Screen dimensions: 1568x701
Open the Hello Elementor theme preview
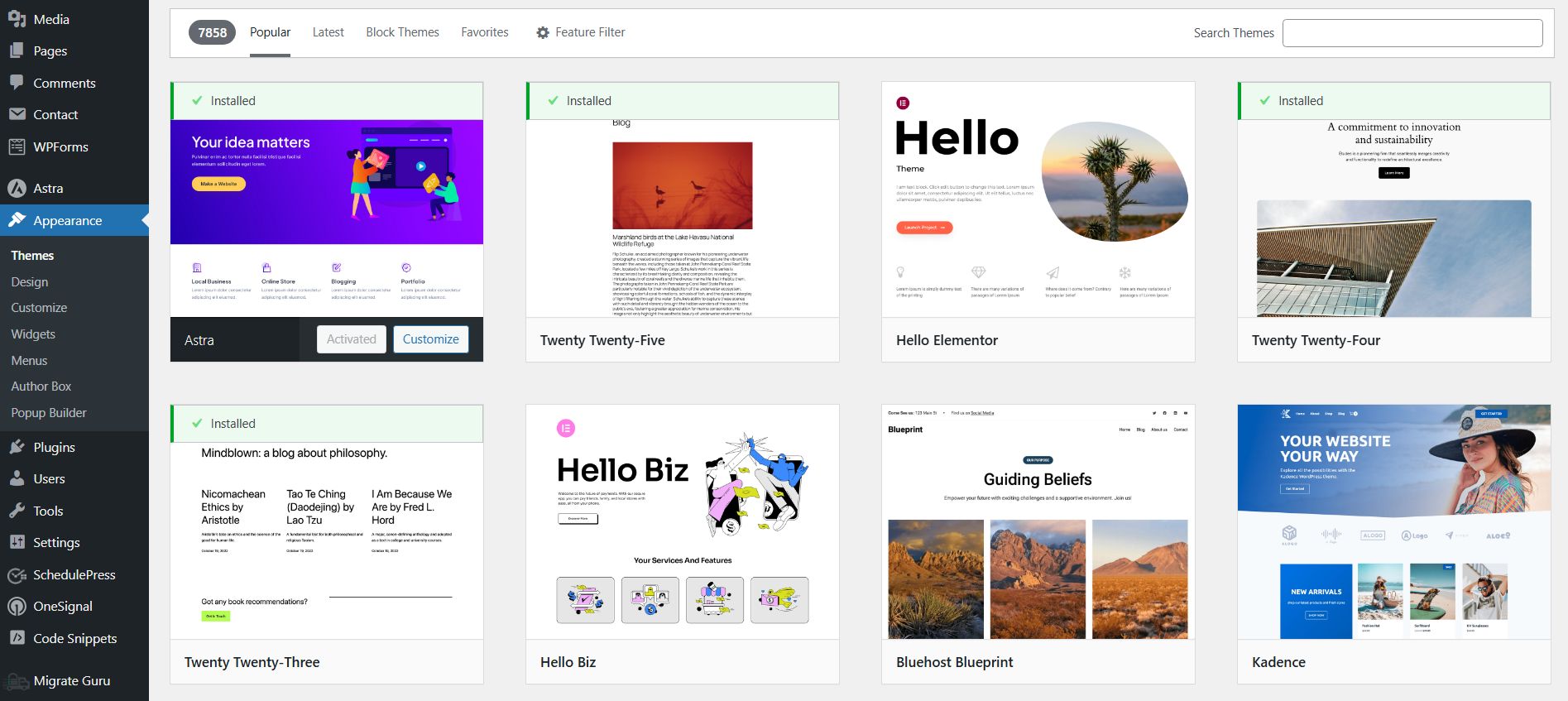click(x=1038, y=199)
